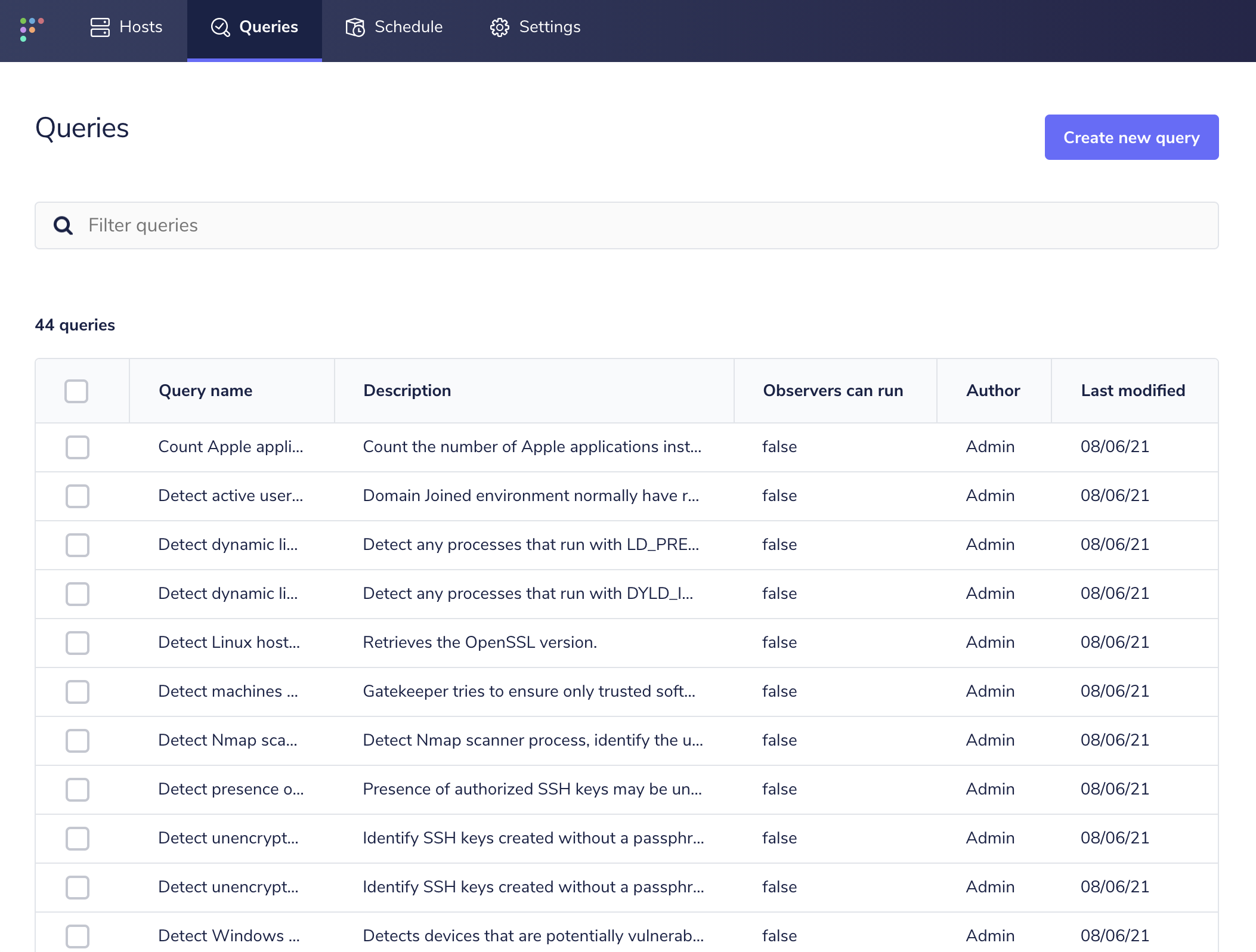Viewport: 1256px width, 952px height.
Task: Select checkbox for DYLD_I... dynamic linking row
Action: pyautogui.click(x=78, y=594)
